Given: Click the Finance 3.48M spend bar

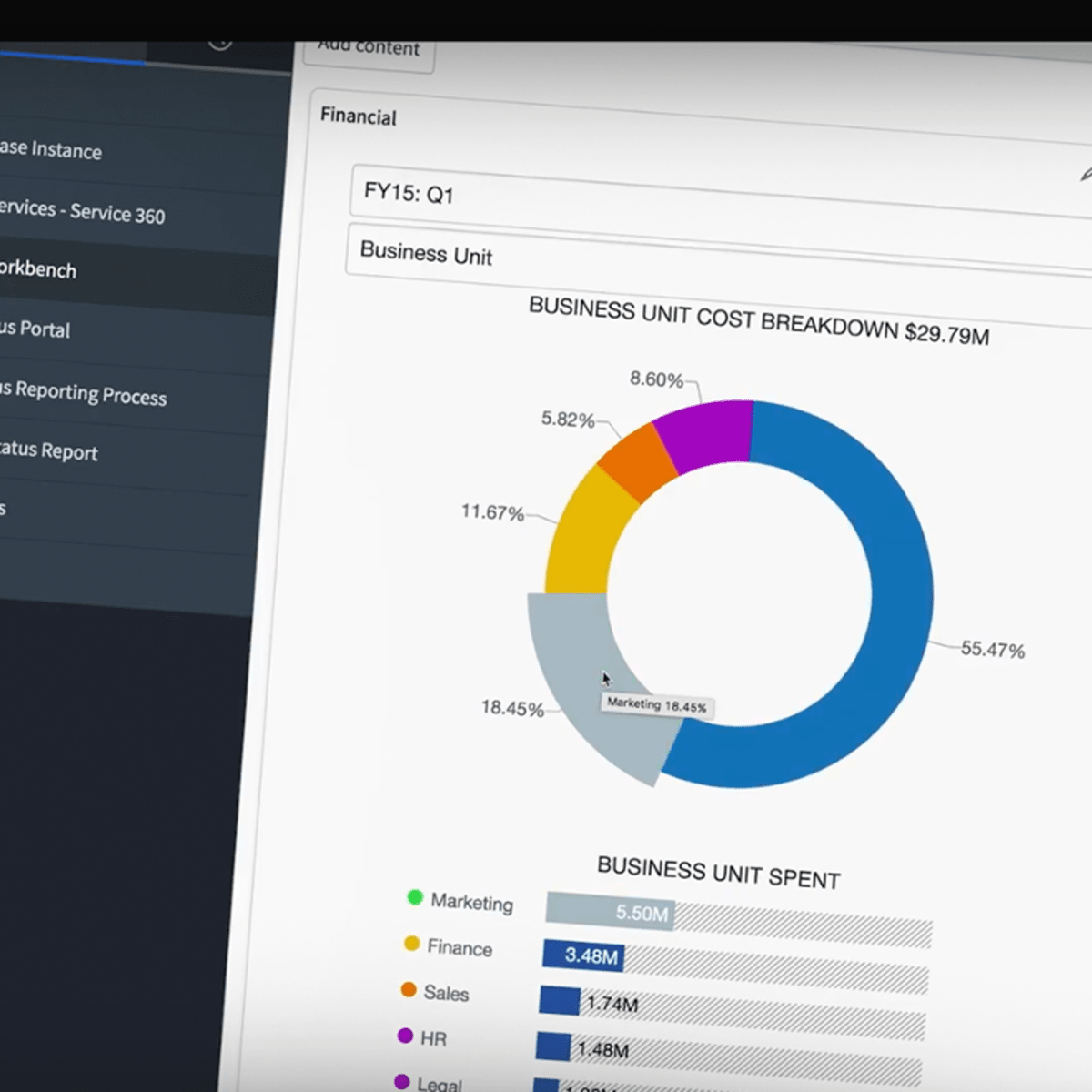Looking at the screenshot, I should tap(582, 955).
